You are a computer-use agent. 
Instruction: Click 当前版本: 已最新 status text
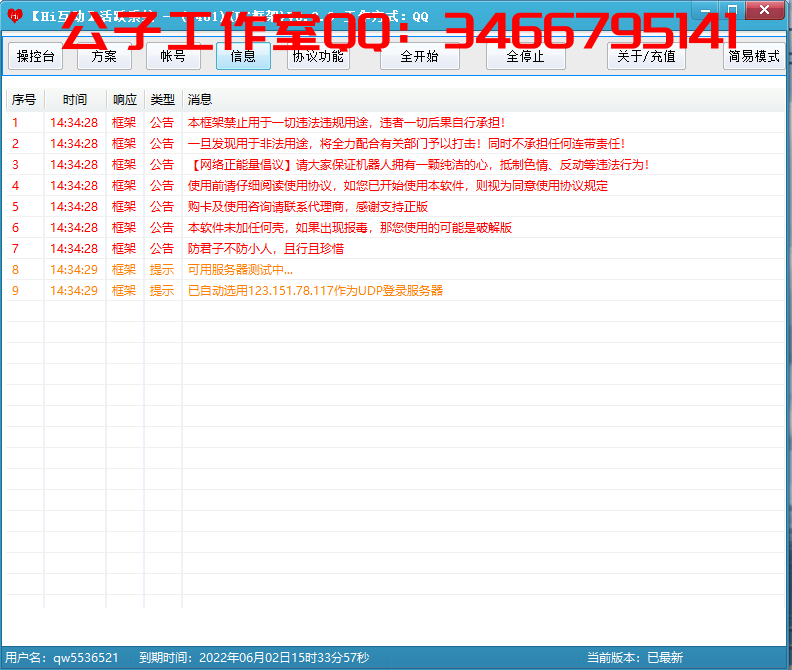(x=635, y=657)
